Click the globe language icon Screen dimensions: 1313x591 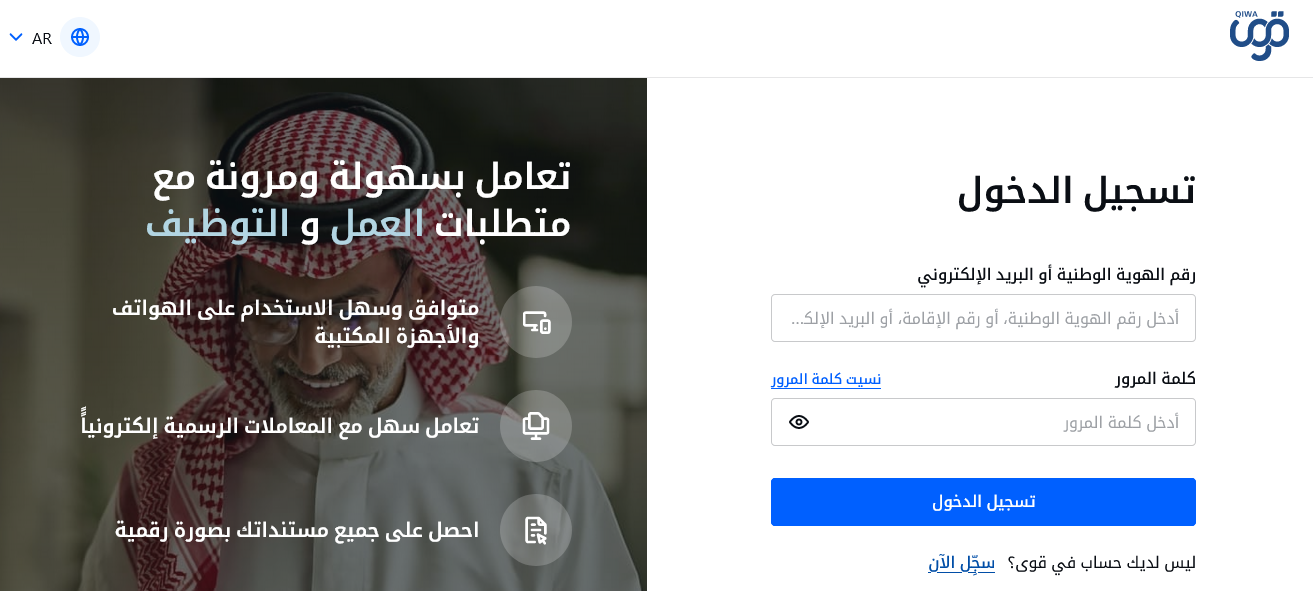[x=80, y=38]
